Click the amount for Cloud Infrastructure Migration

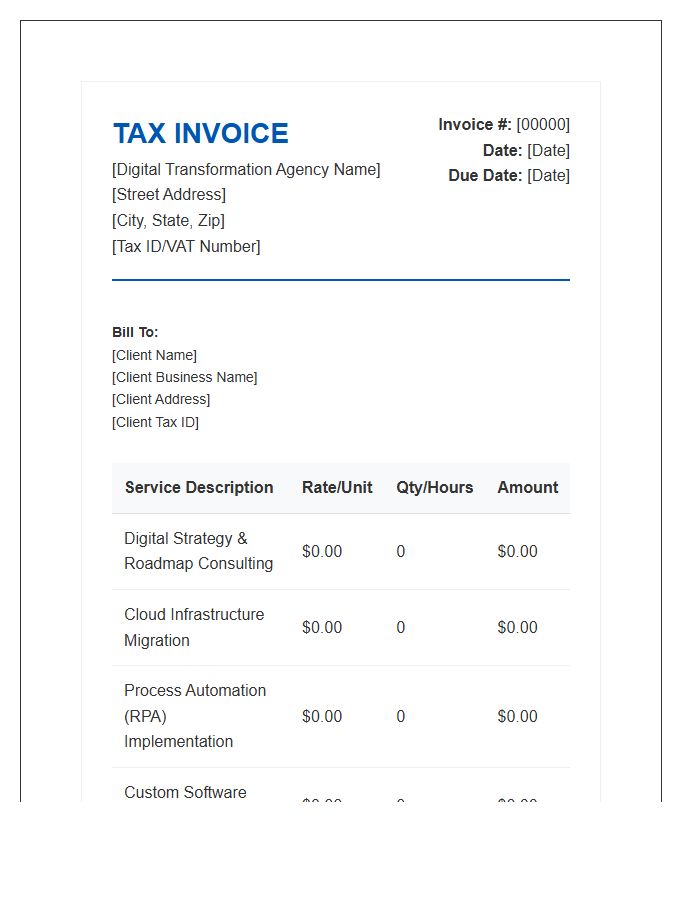click(518, 627)
